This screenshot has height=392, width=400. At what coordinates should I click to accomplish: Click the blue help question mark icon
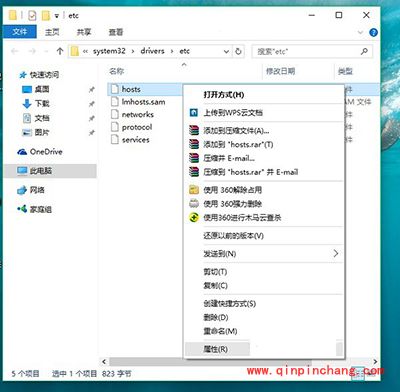pyautogui.click(x=373, y=32)
